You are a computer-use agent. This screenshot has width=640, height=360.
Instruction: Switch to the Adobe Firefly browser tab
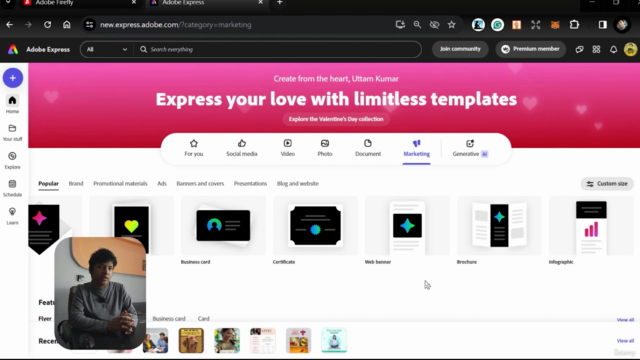pos(80,3)
